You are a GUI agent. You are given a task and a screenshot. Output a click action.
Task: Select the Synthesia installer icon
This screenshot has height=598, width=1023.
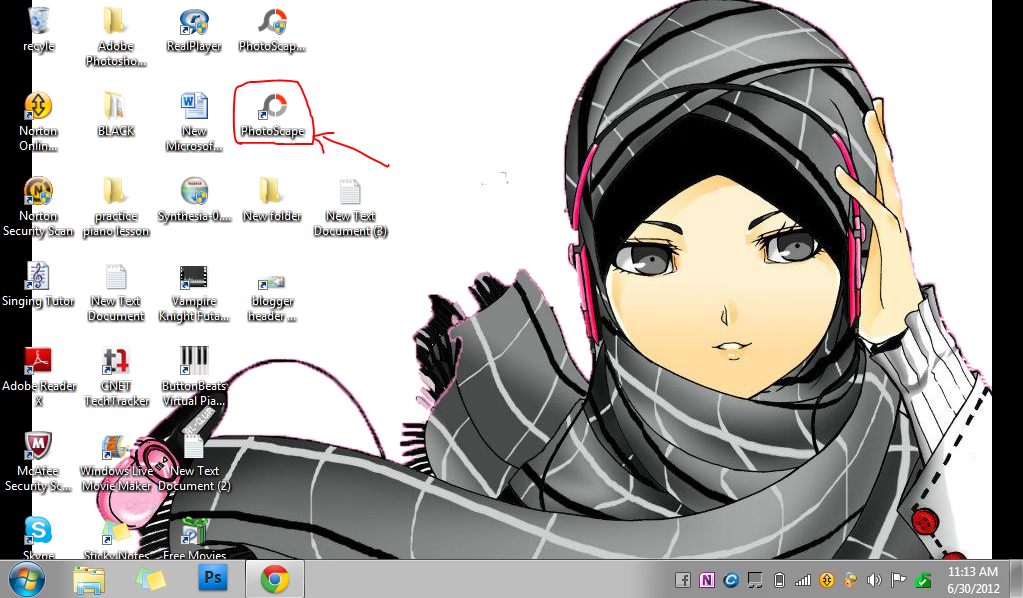(194, 200)
